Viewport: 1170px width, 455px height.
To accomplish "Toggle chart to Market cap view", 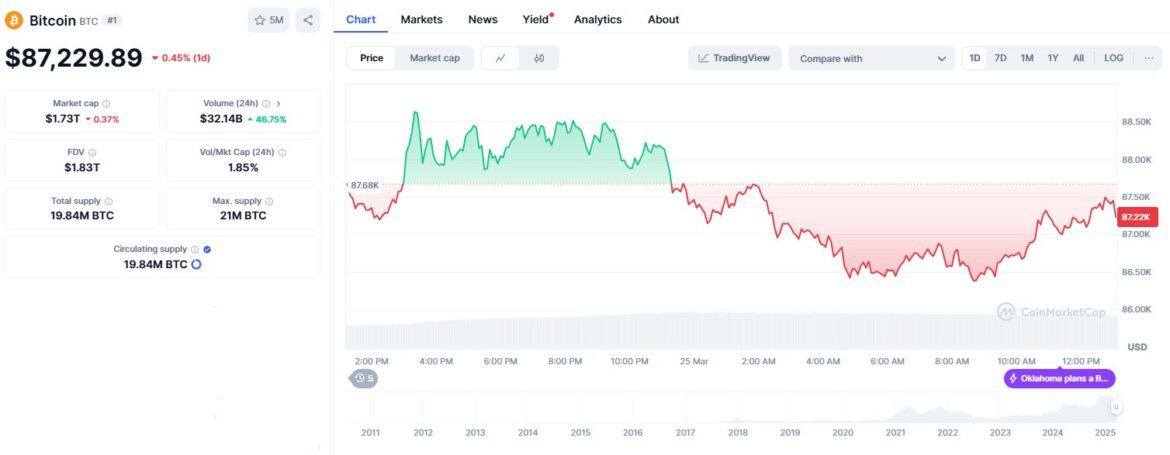I will click(x=435, y=58).
